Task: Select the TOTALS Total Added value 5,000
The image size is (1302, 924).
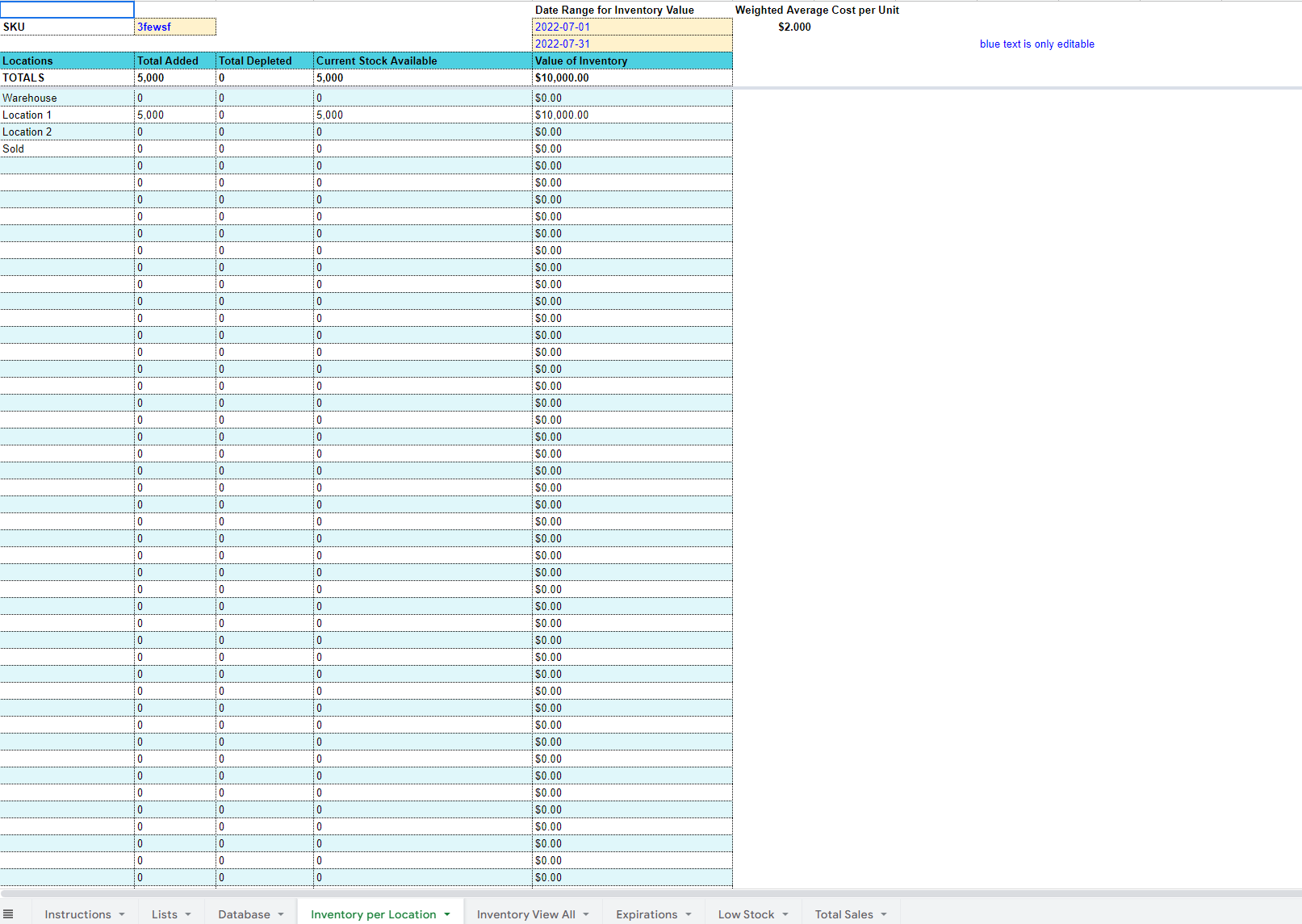Action: pos(175,77)
